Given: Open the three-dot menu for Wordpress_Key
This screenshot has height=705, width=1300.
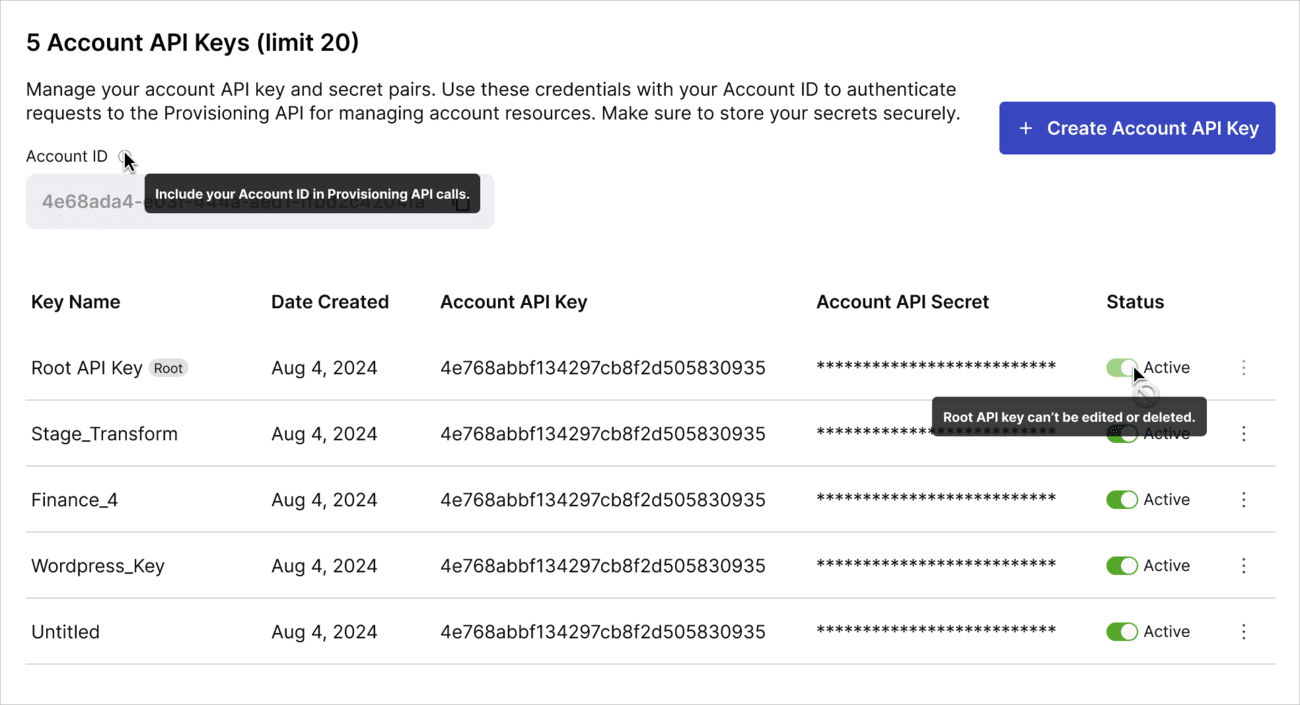Looking at the screenshot, I should pos(1244,566).
